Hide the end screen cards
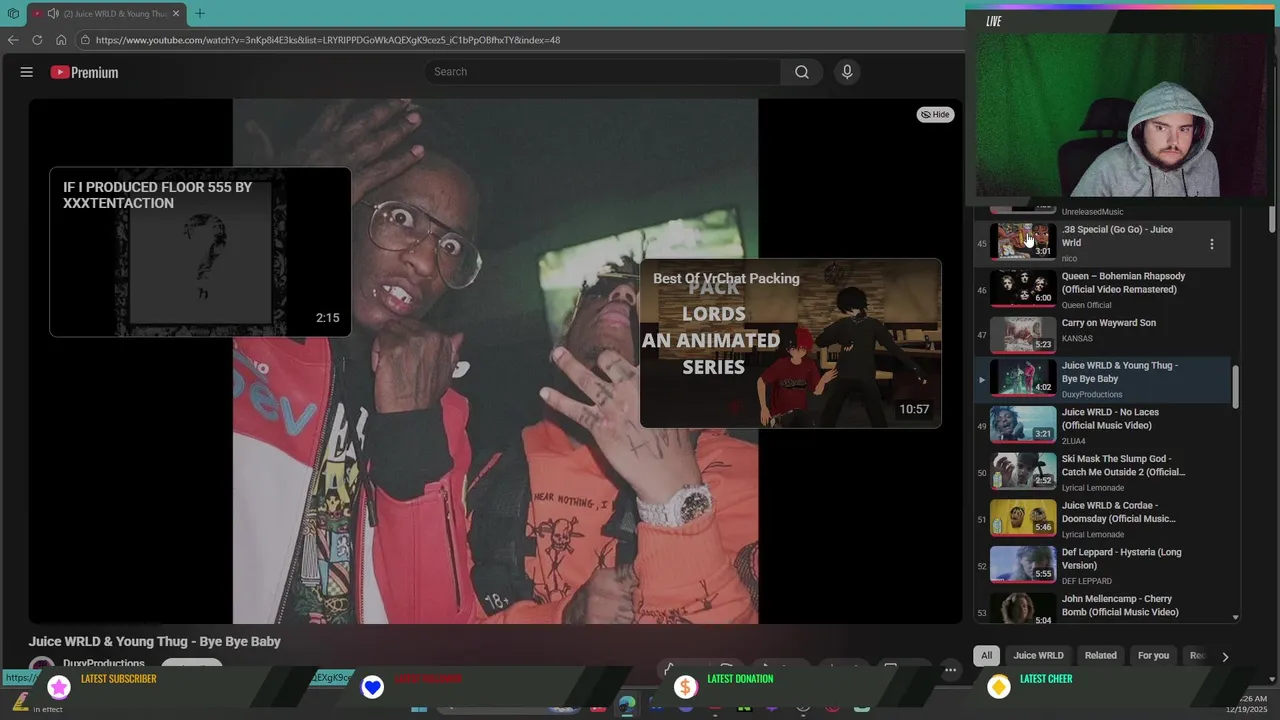The width and height of the screenshot is (1280, 720). (935, 115)
